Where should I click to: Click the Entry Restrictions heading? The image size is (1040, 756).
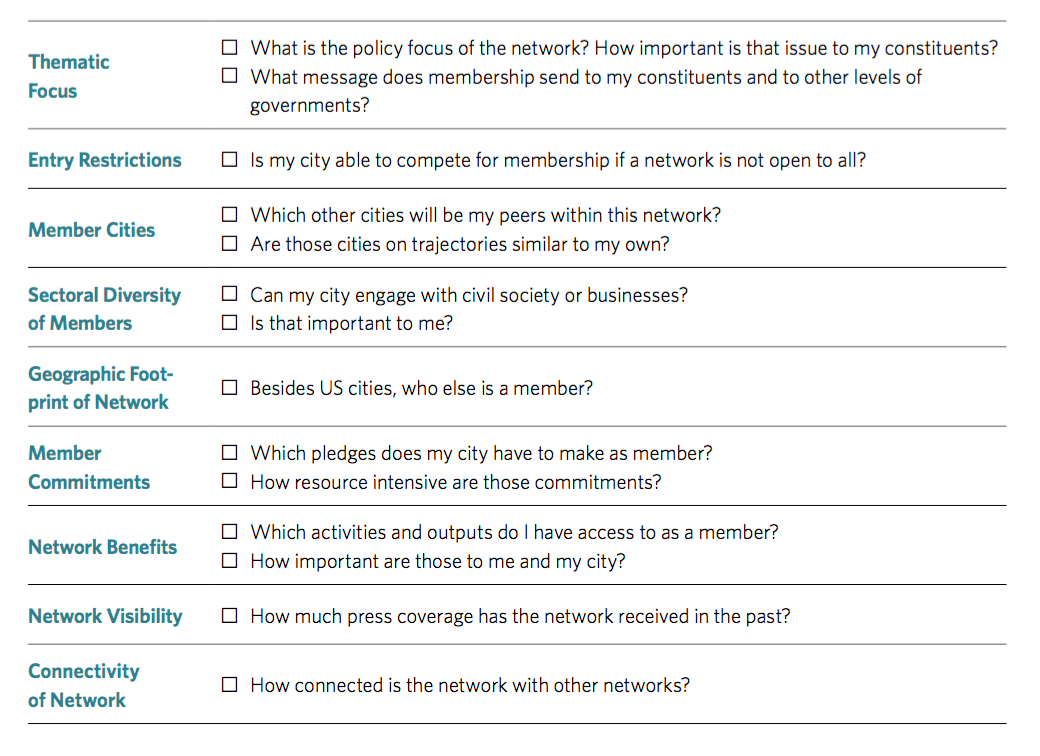105,160
